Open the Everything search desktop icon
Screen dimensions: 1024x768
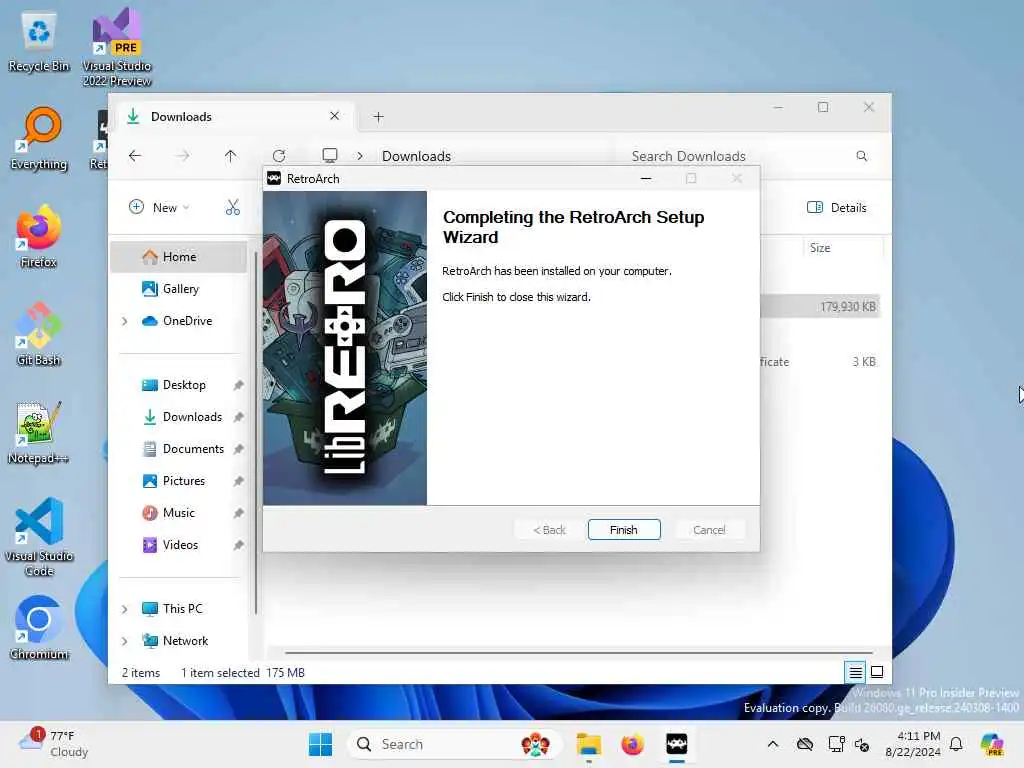pyautogui.click(x=39, y=139)
